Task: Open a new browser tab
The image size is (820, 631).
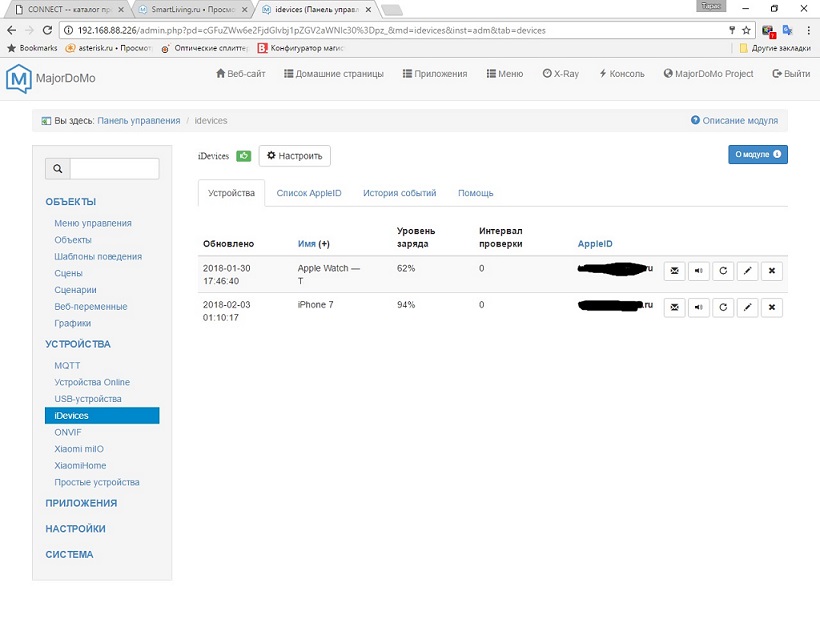Action: coord(392,10)
